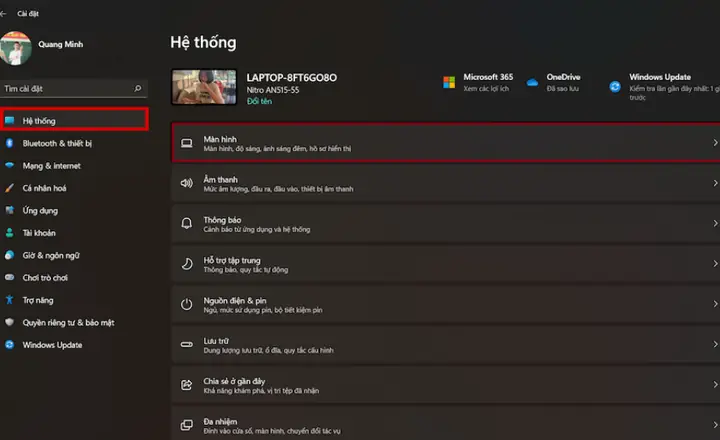
Task: Expand the Chia sẻ ở gần đây chevron
Action: (x=715, y=385)
